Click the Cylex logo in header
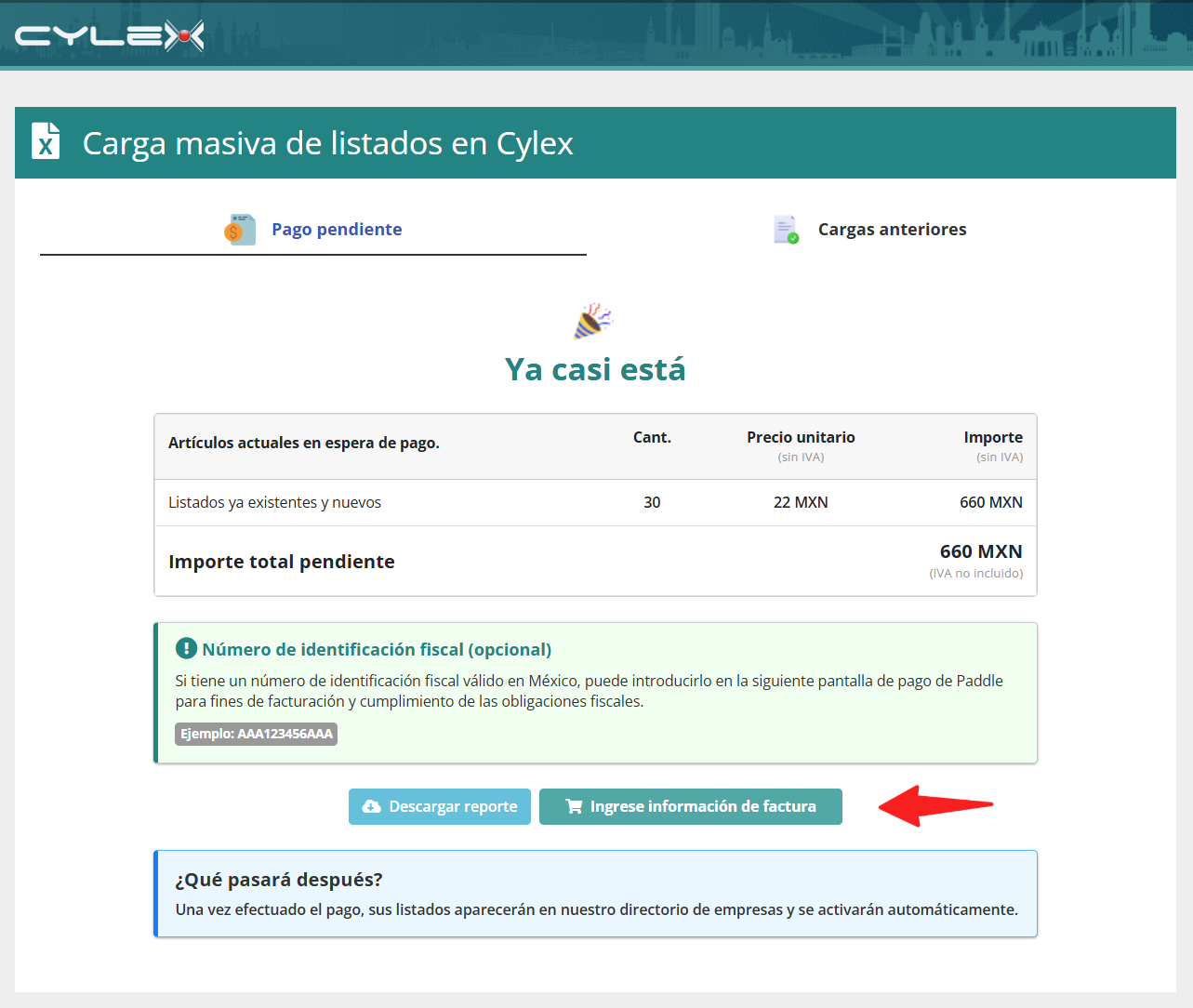 click(x=110, y=36)
